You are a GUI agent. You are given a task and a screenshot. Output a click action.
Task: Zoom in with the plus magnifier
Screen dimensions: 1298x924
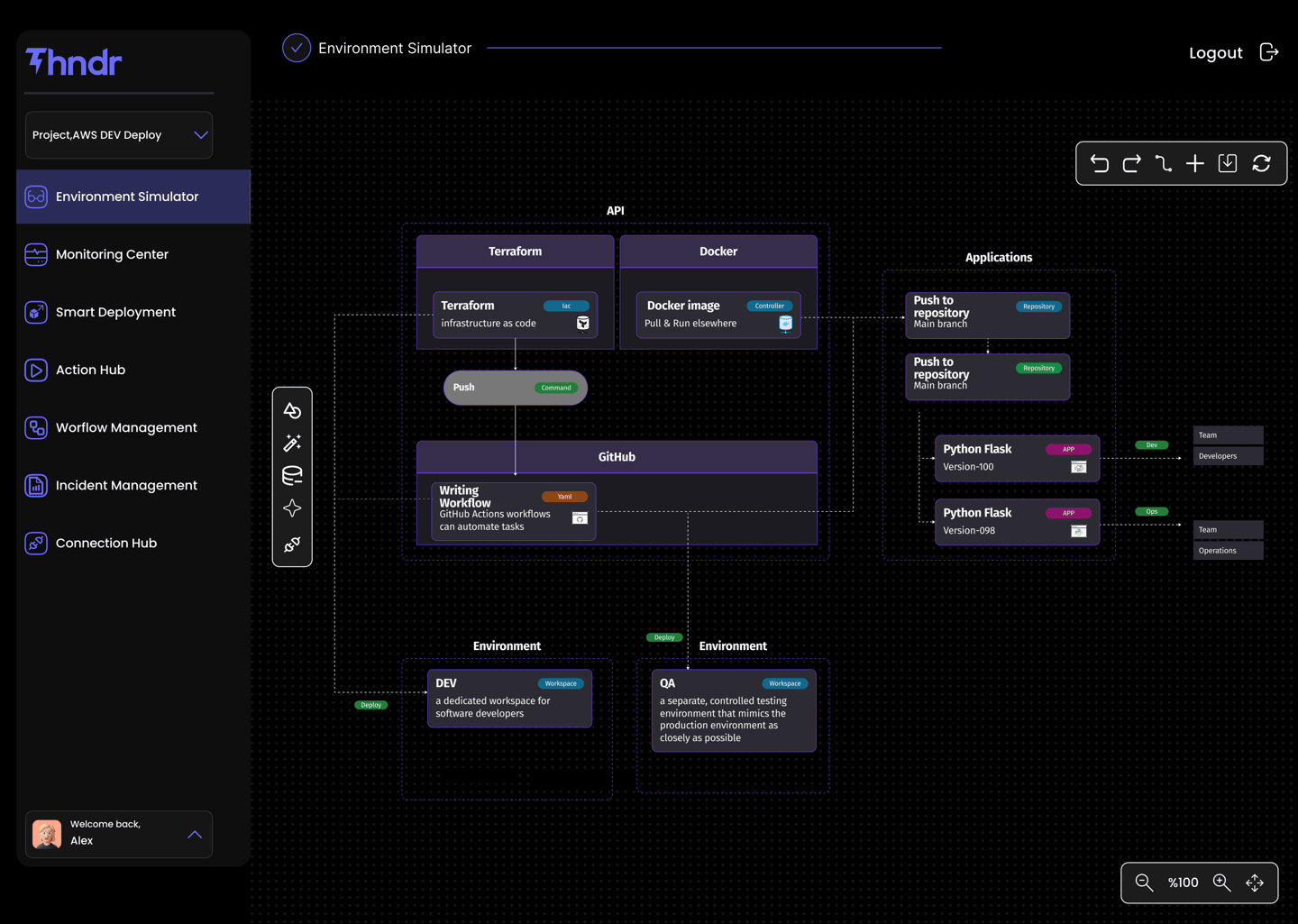tap(1222, 883)
